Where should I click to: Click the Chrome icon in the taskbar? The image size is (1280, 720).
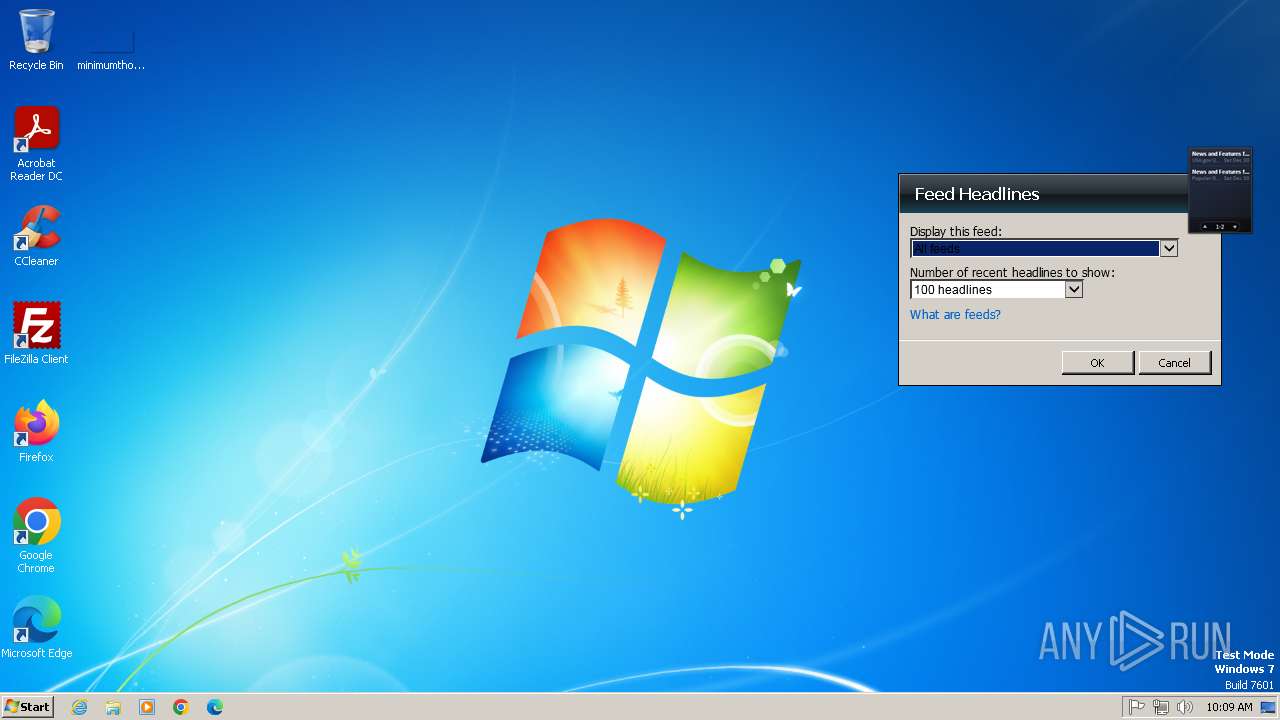coord(181,707)
